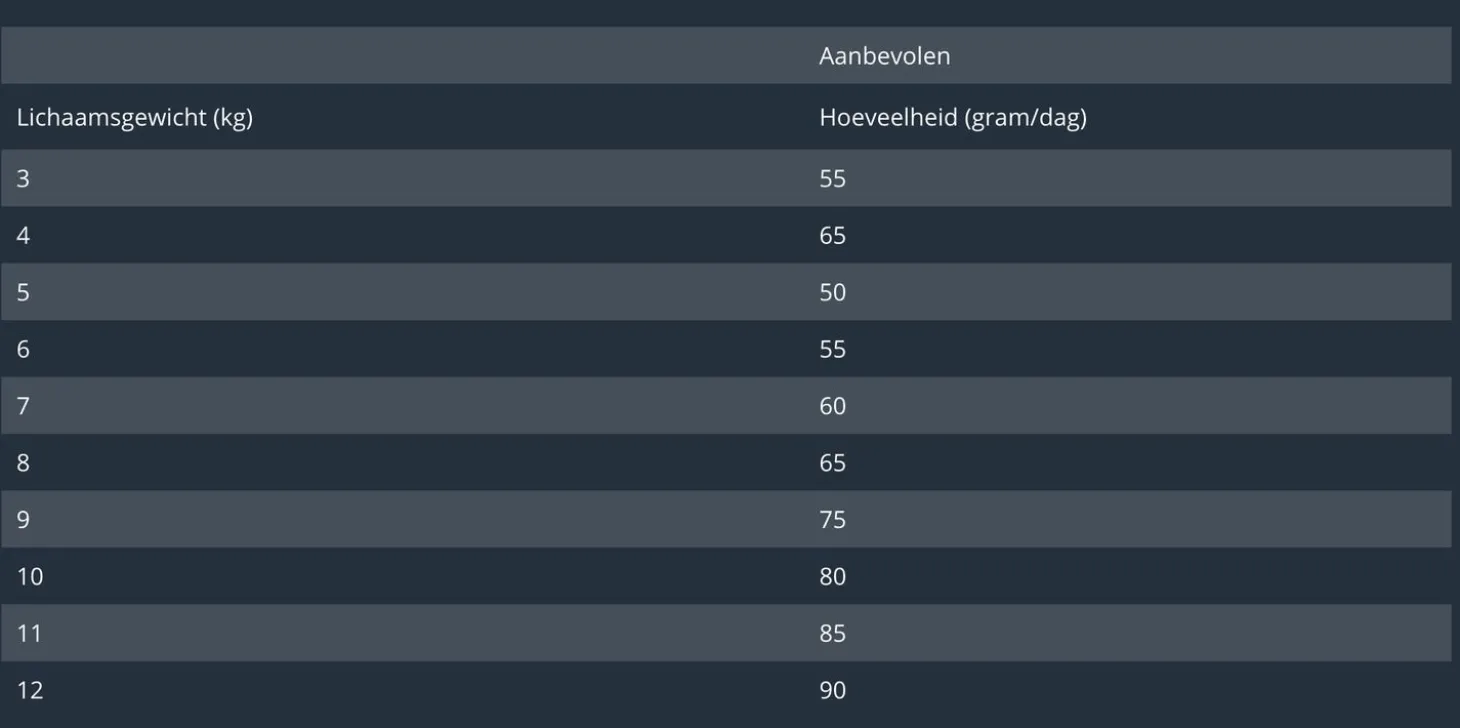
Task: Click the "Lichaamsgewicht (kg)" column header
Action: [134, 118]
